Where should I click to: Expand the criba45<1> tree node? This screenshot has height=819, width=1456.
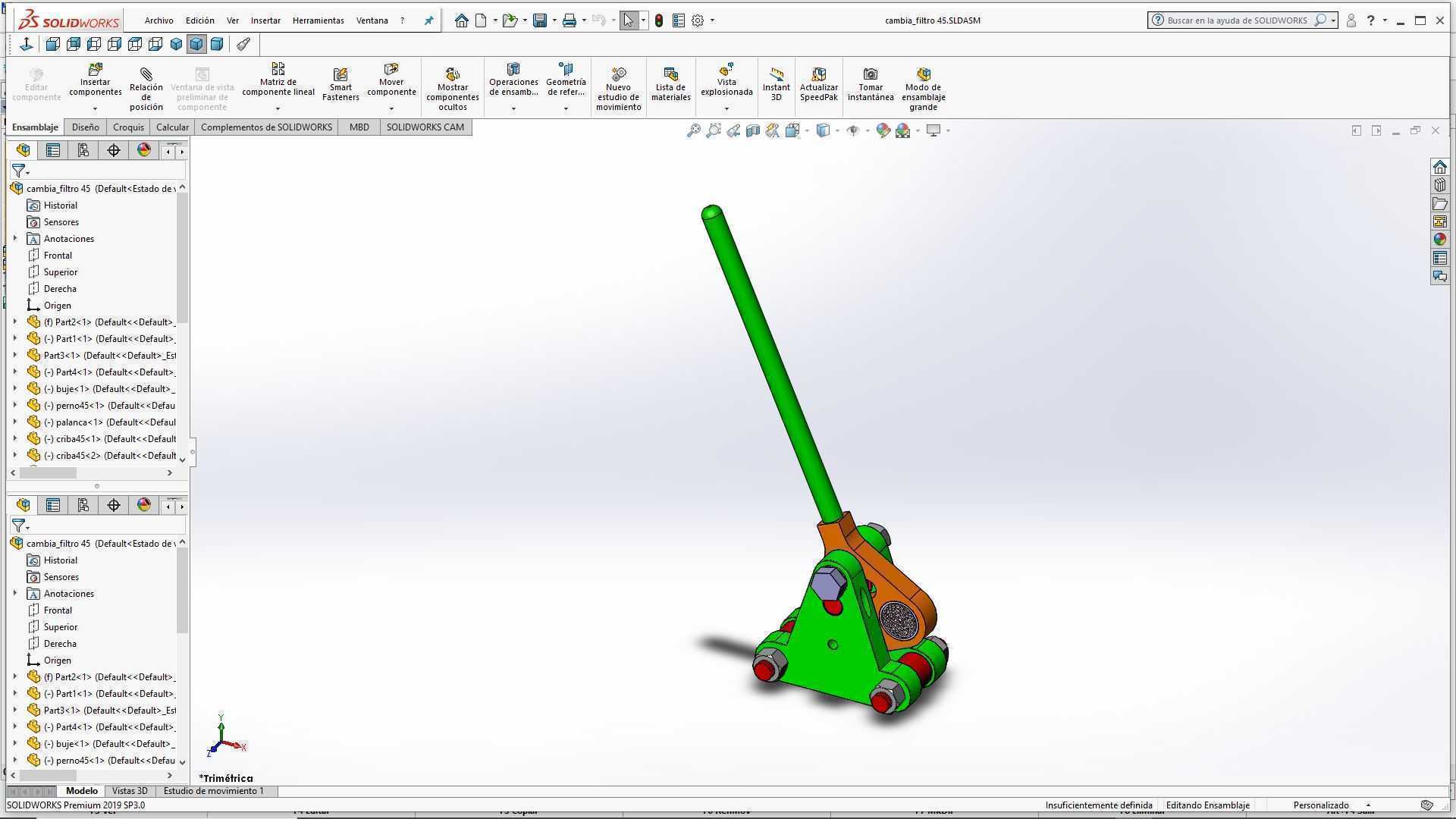coord(15,438)
